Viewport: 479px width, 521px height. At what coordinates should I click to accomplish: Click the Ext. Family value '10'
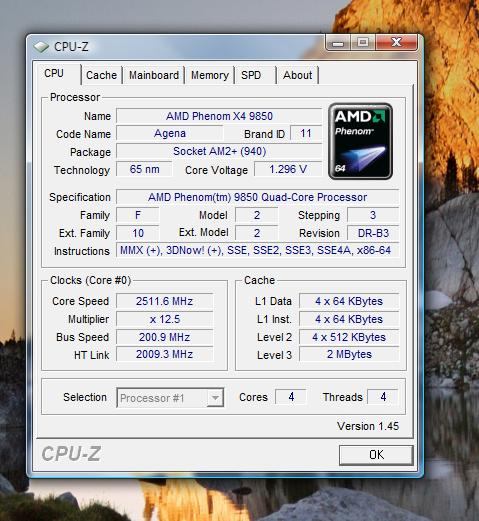(x=138, y=233)
